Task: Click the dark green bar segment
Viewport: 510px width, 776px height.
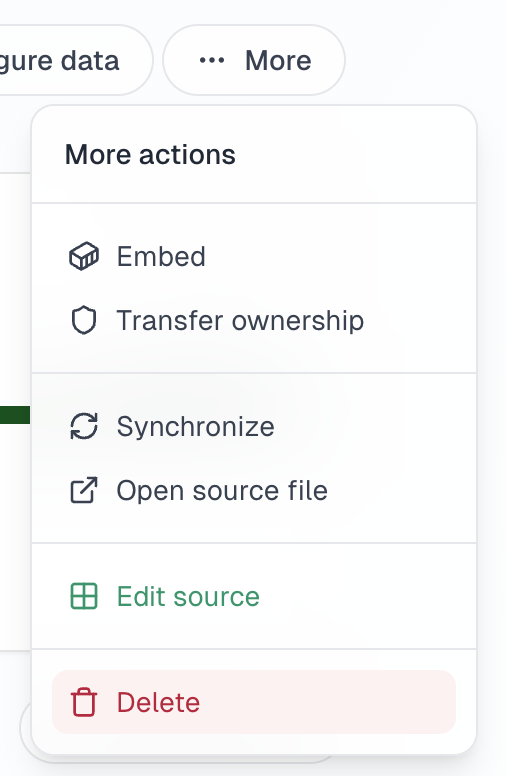Action: [15, 415]
